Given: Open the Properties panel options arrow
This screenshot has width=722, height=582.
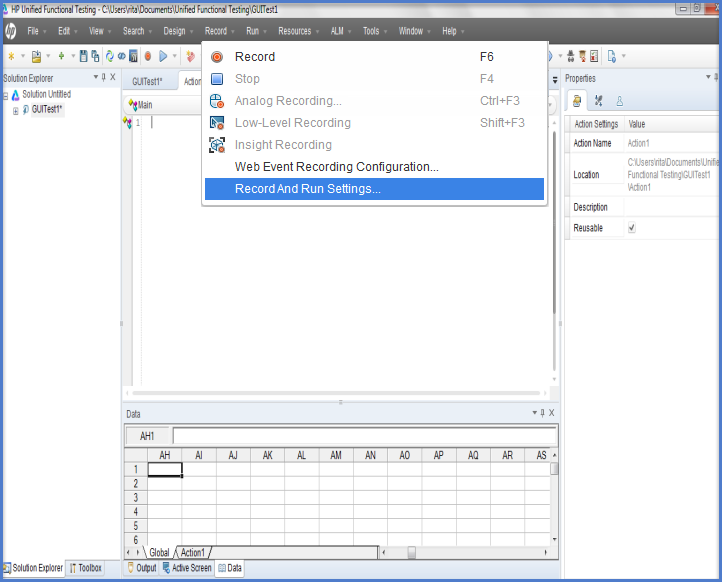Looking at the screenshot, I should tap(708, 77).
